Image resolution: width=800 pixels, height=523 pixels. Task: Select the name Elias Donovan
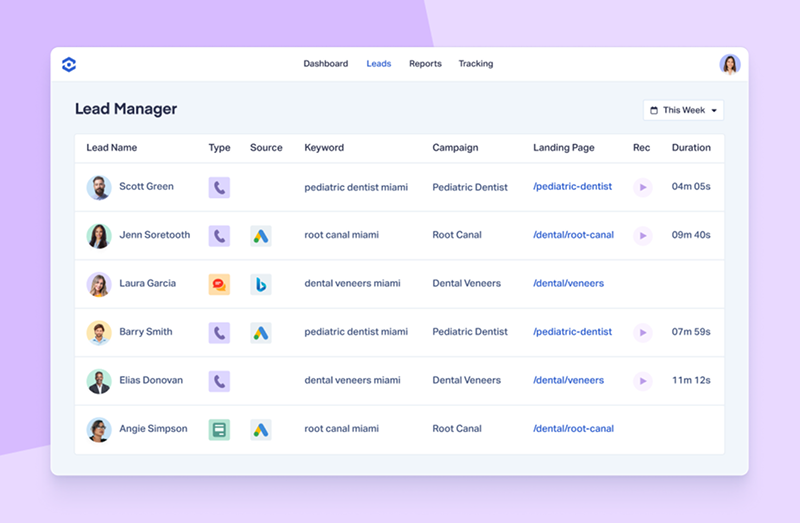click(x=151, y=381)
